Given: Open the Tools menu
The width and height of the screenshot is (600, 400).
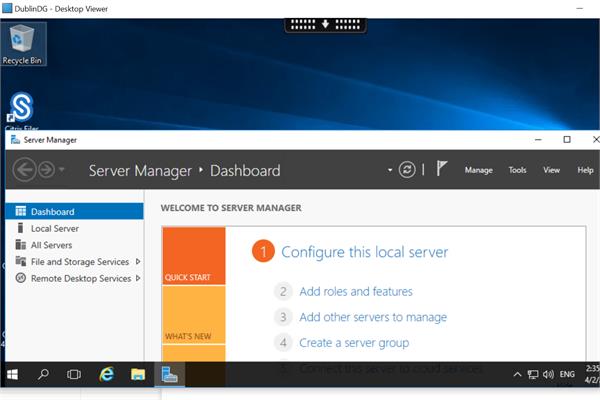Looking at the screenshot, I should point(517,170).
